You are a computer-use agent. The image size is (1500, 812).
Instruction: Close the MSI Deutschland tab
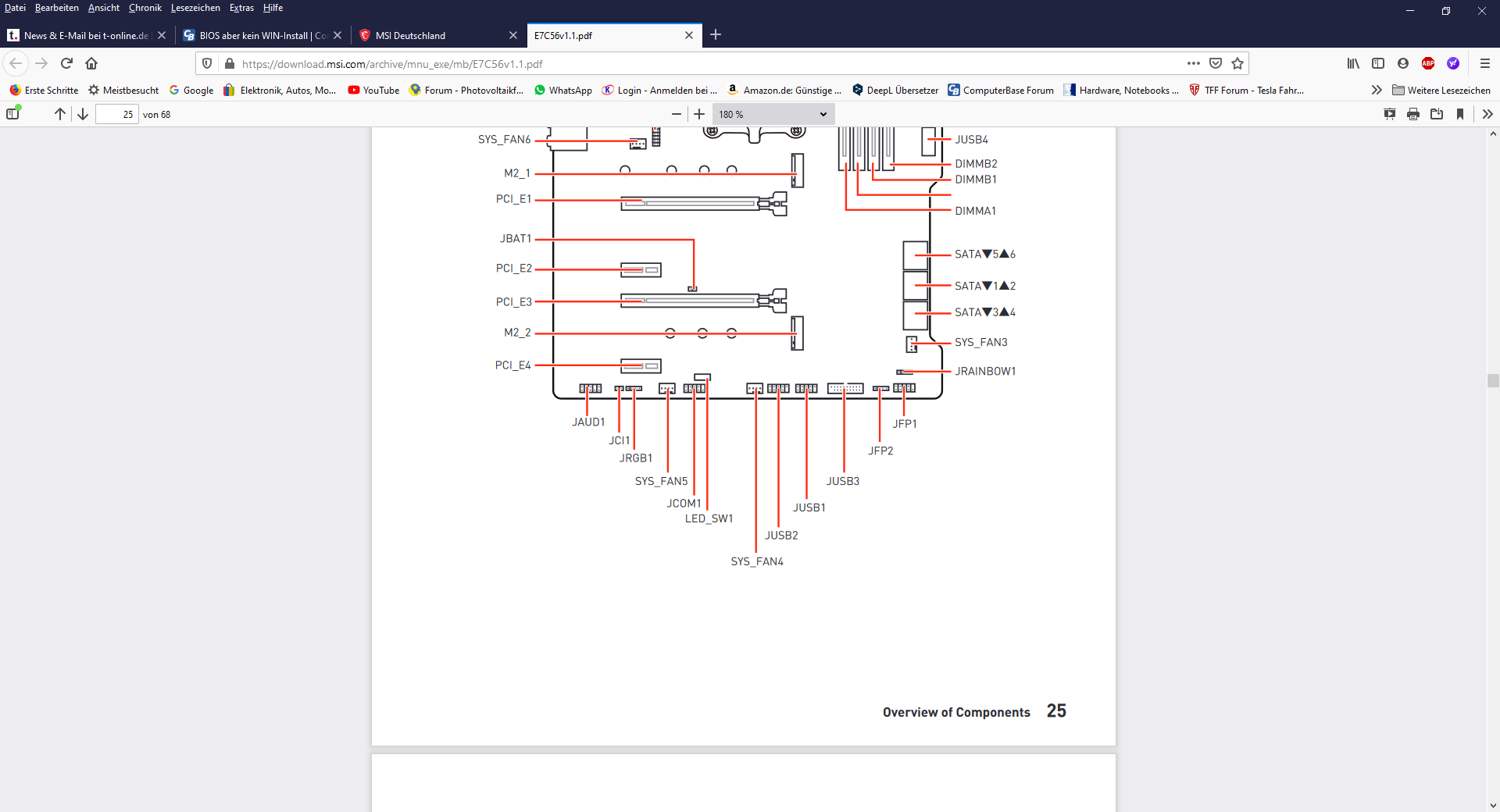(513, 35)
